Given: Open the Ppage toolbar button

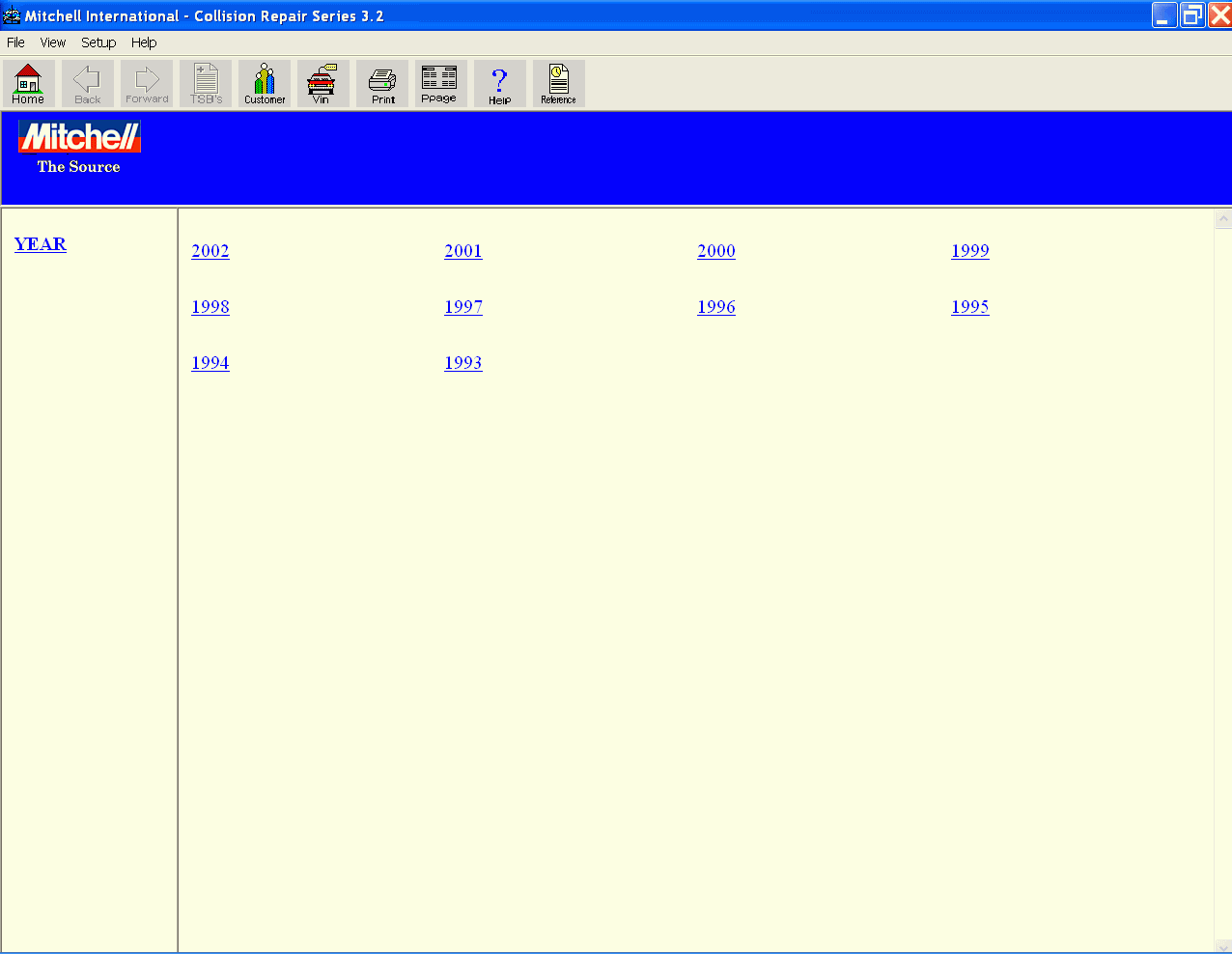Looking at the screenshot, I should (x=440, y=84).
